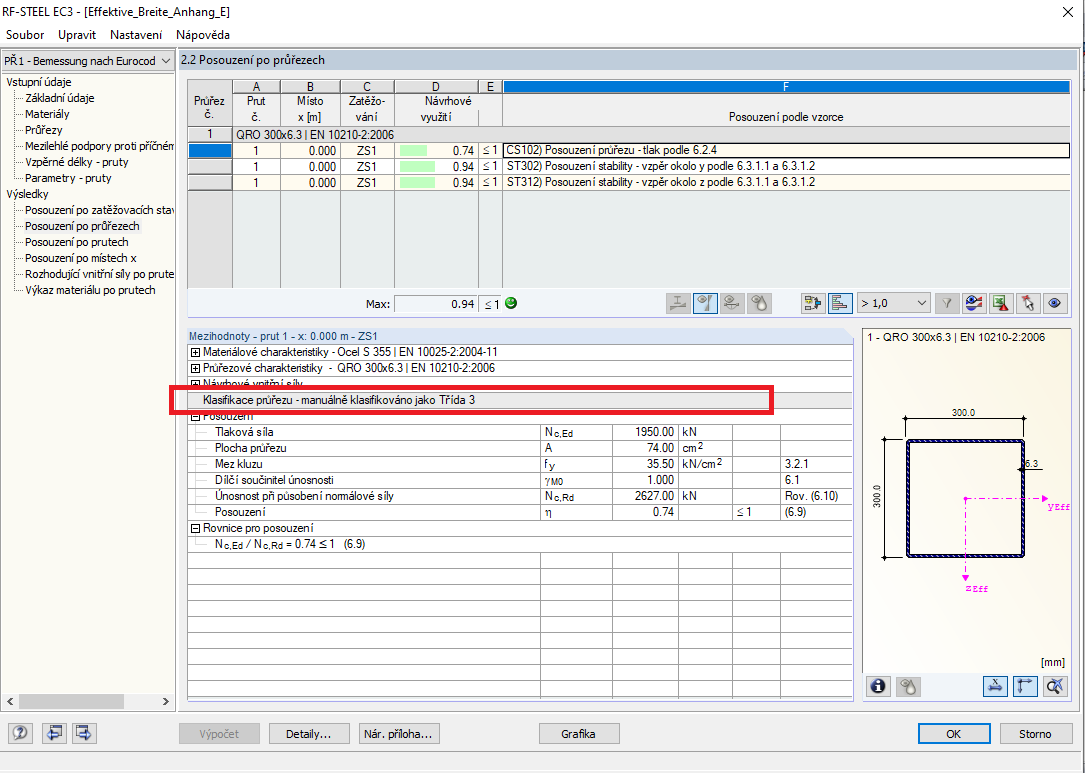
Task: Expand Průřezové charakteristiky section
Action: 195,368
